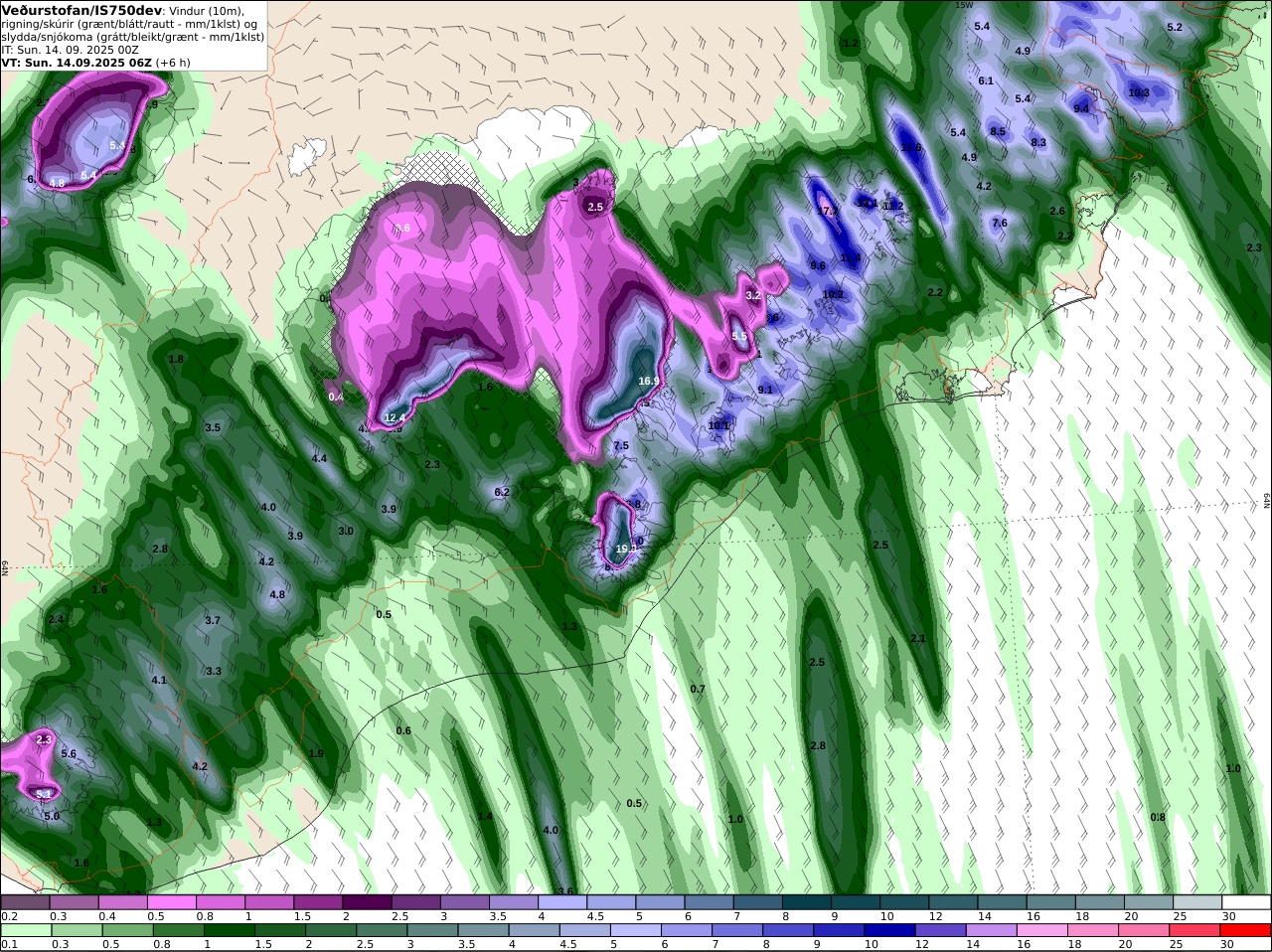Click the 9.6 value on the map

pyautogui.click(x=818, y=266)
